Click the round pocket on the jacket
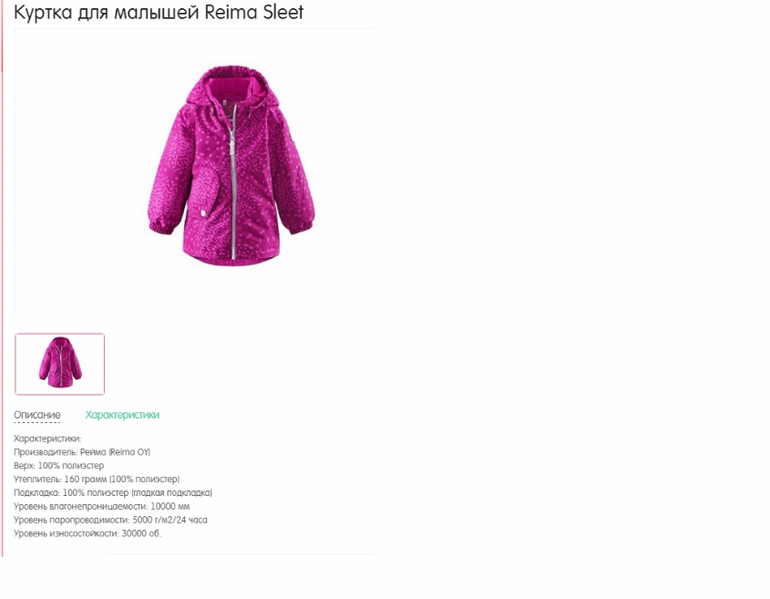The image size is (770, 599). click(x=209, y=193)
